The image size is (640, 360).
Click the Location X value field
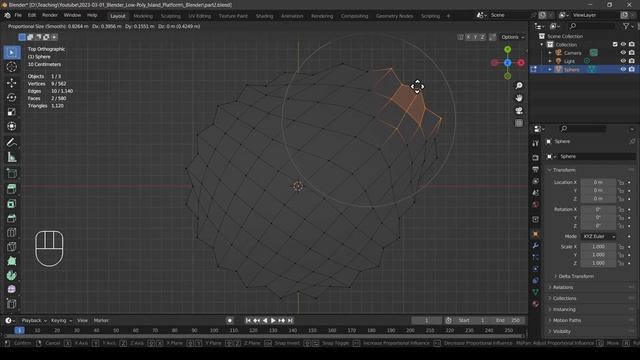pyautogui.click(x=598, y=182)
